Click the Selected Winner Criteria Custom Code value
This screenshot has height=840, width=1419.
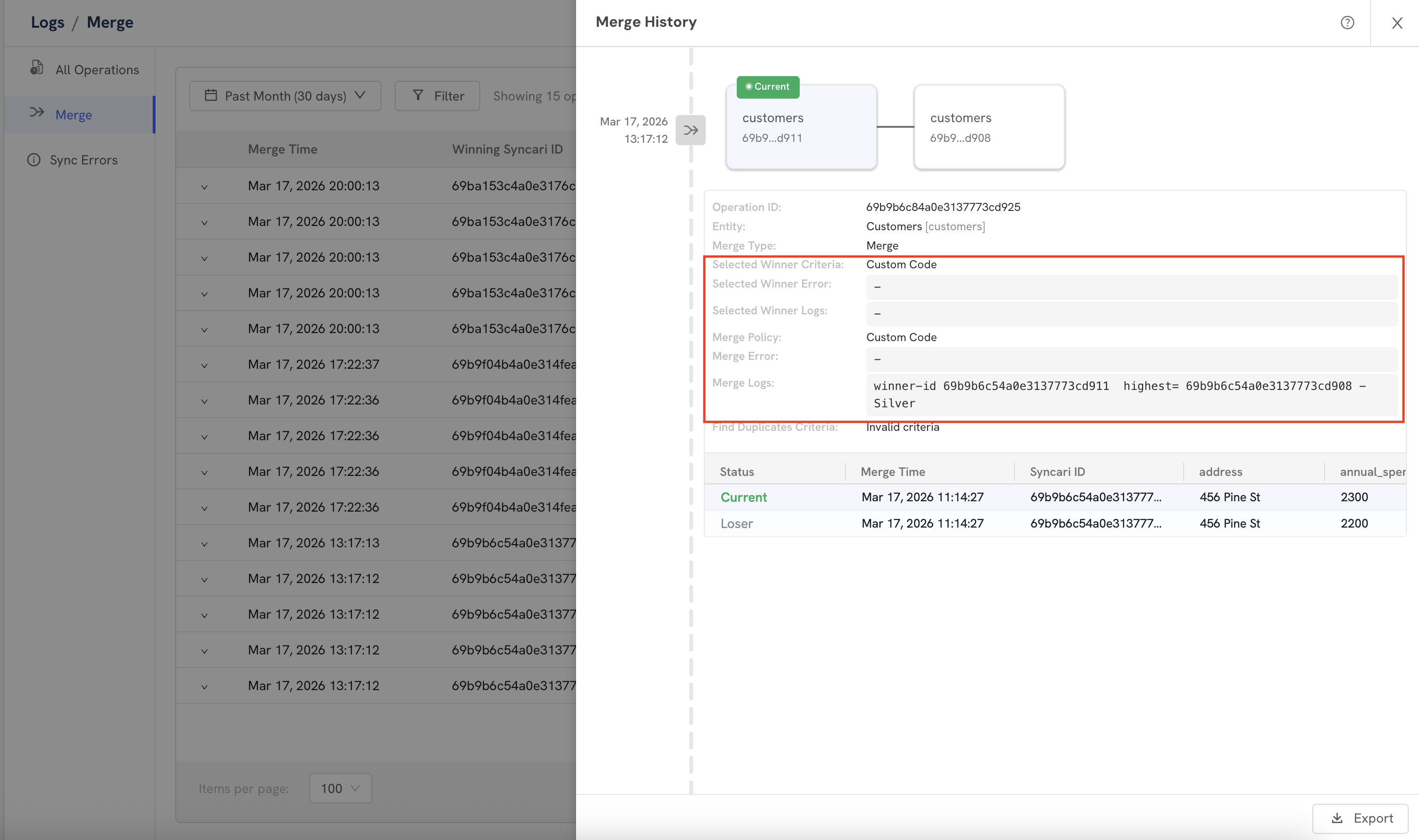901,264
